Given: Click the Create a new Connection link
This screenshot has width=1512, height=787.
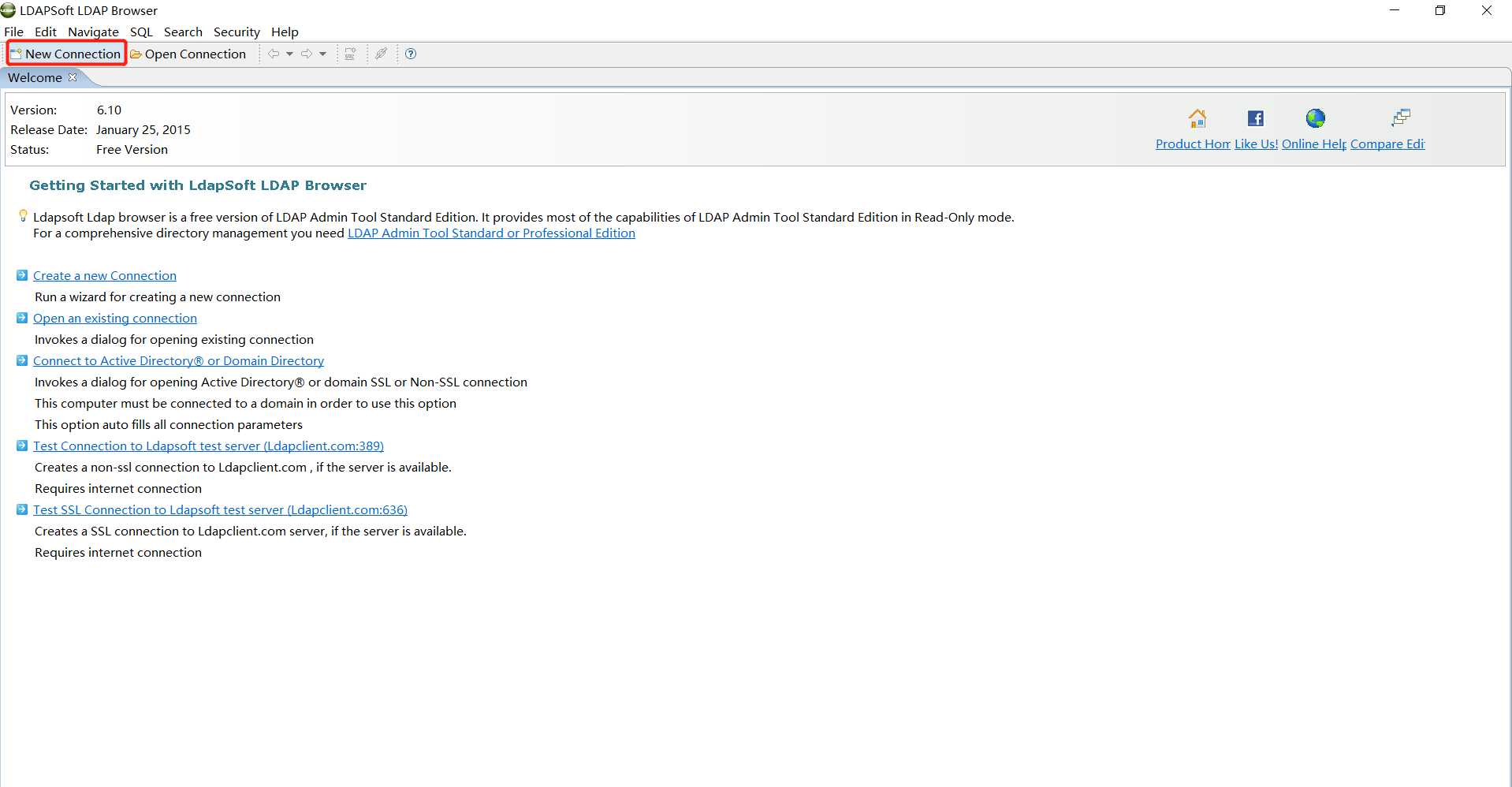Looking at the screenshot, I should tap(105, 275).
